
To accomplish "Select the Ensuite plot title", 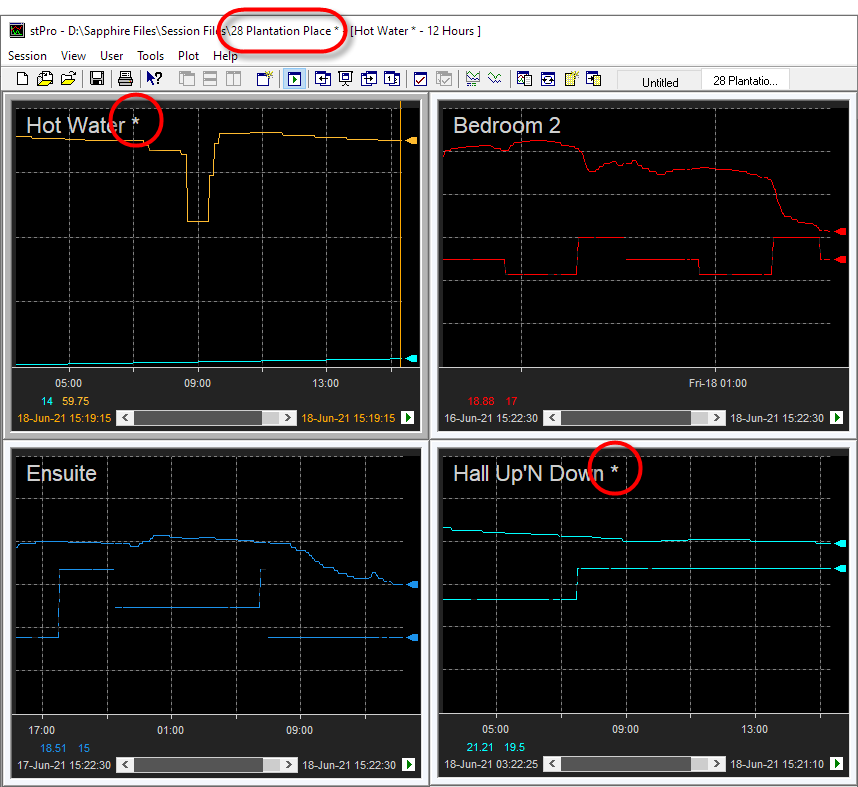I will (61, 473).
